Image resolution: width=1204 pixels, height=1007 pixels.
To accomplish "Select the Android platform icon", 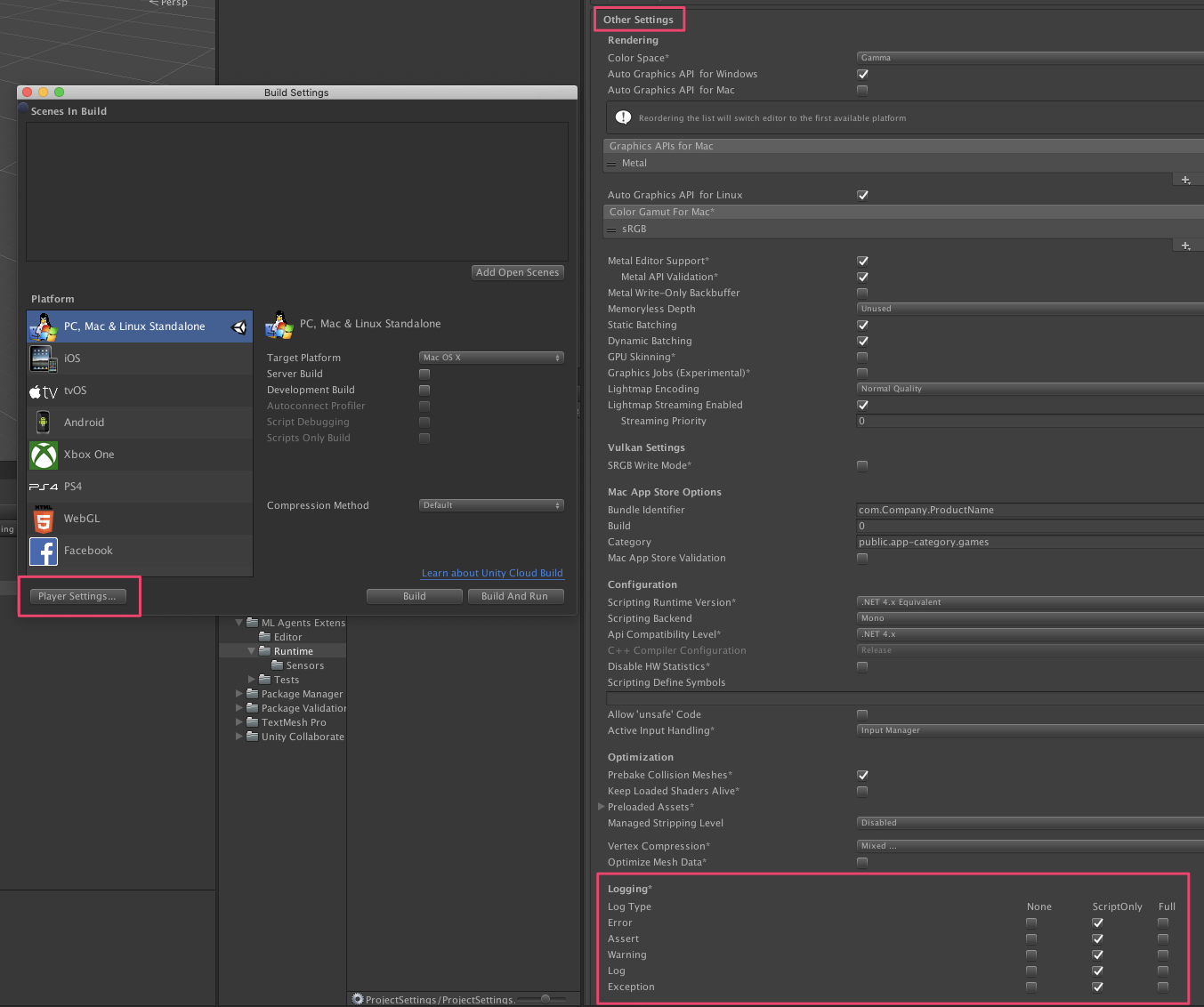I will (x=43, y=422).
